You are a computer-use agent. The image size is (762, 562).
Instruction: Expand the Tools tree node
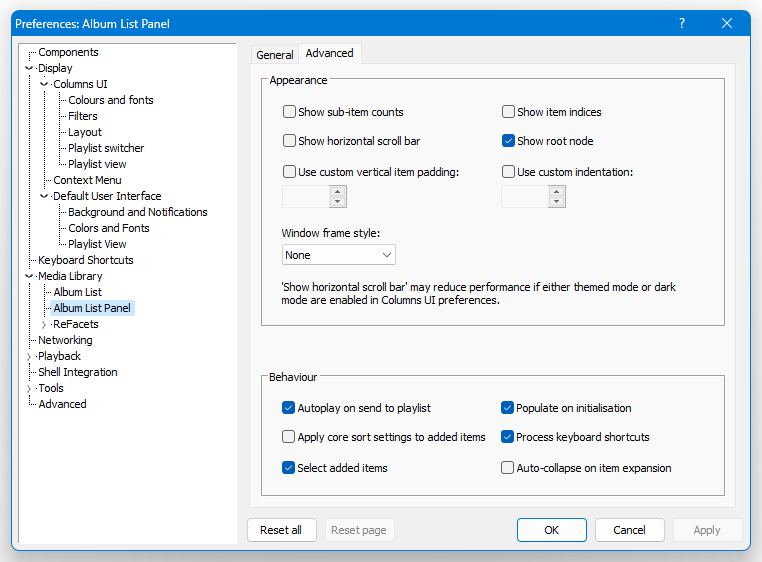coord(29,388)
